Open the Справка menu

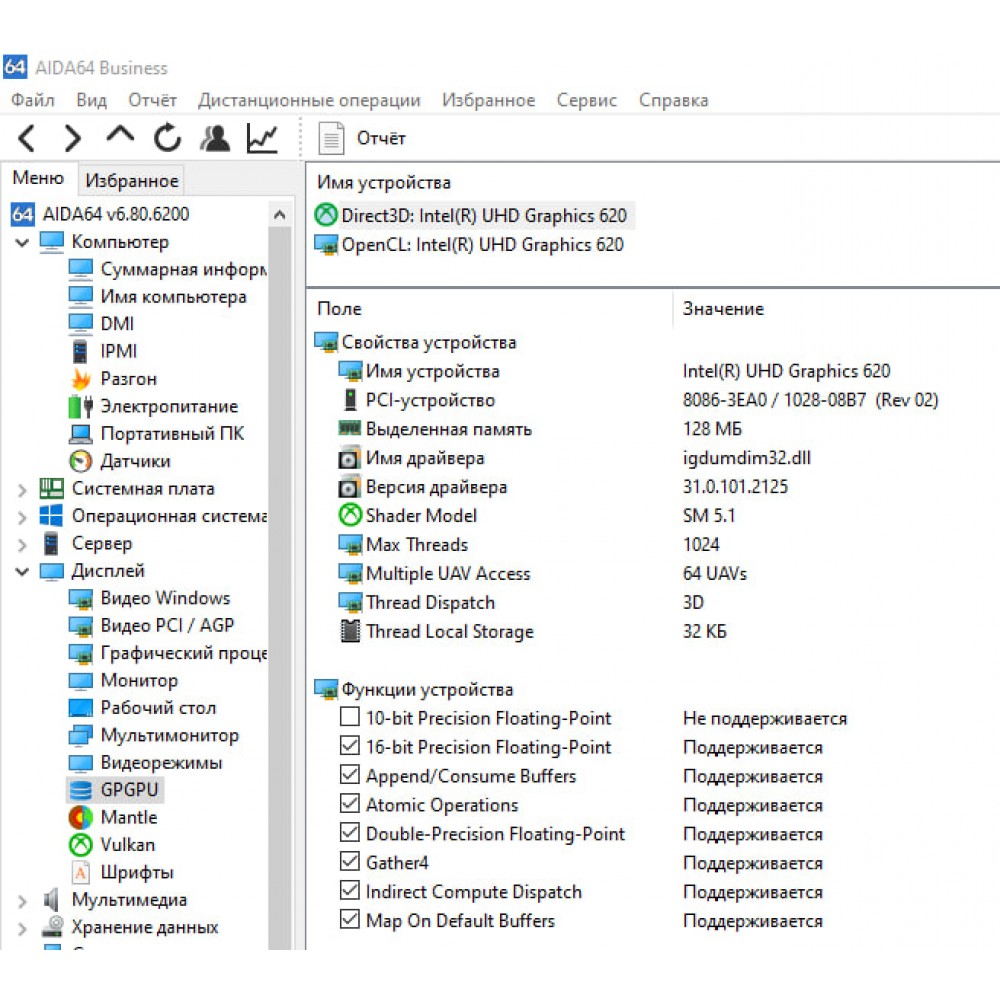(673, 100)
